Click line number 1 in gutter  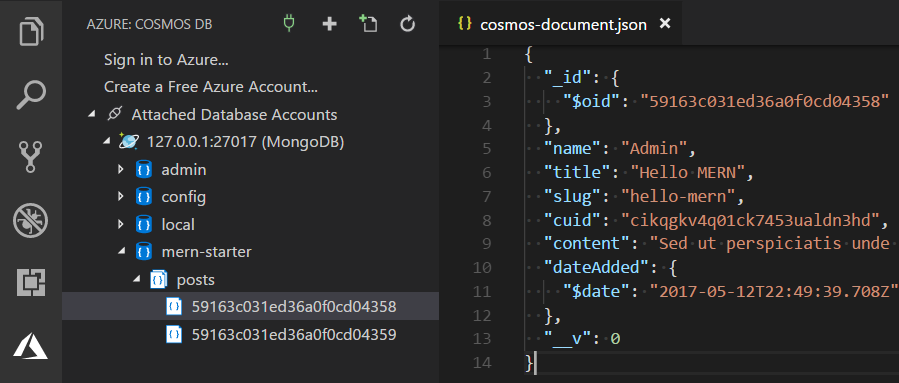[487, 53]
